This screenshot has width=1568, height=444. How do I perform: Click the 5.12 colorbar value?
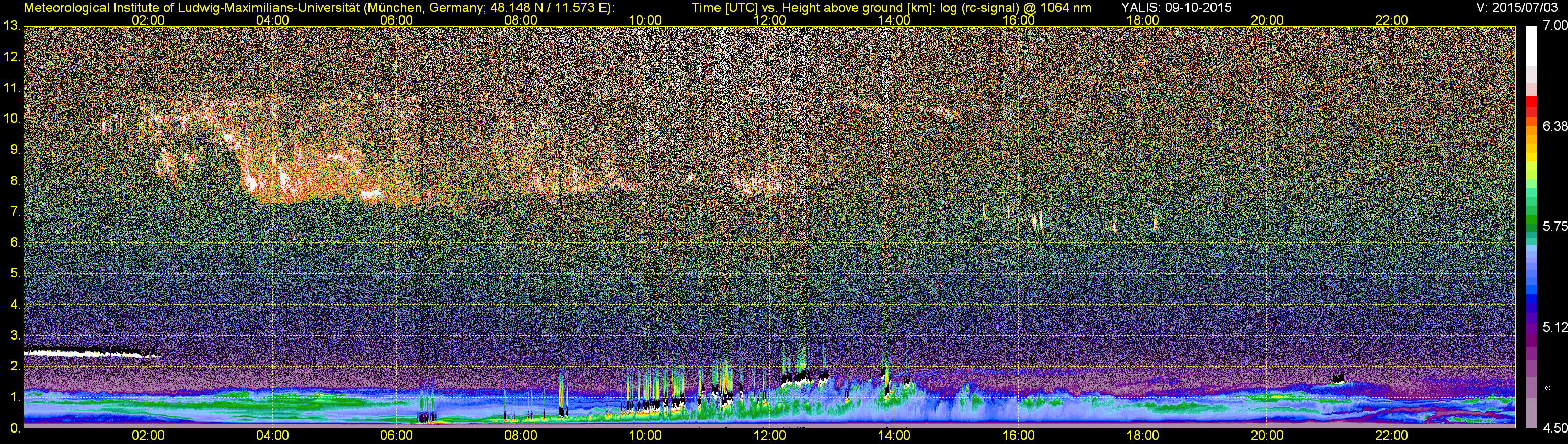(1554, 327)
